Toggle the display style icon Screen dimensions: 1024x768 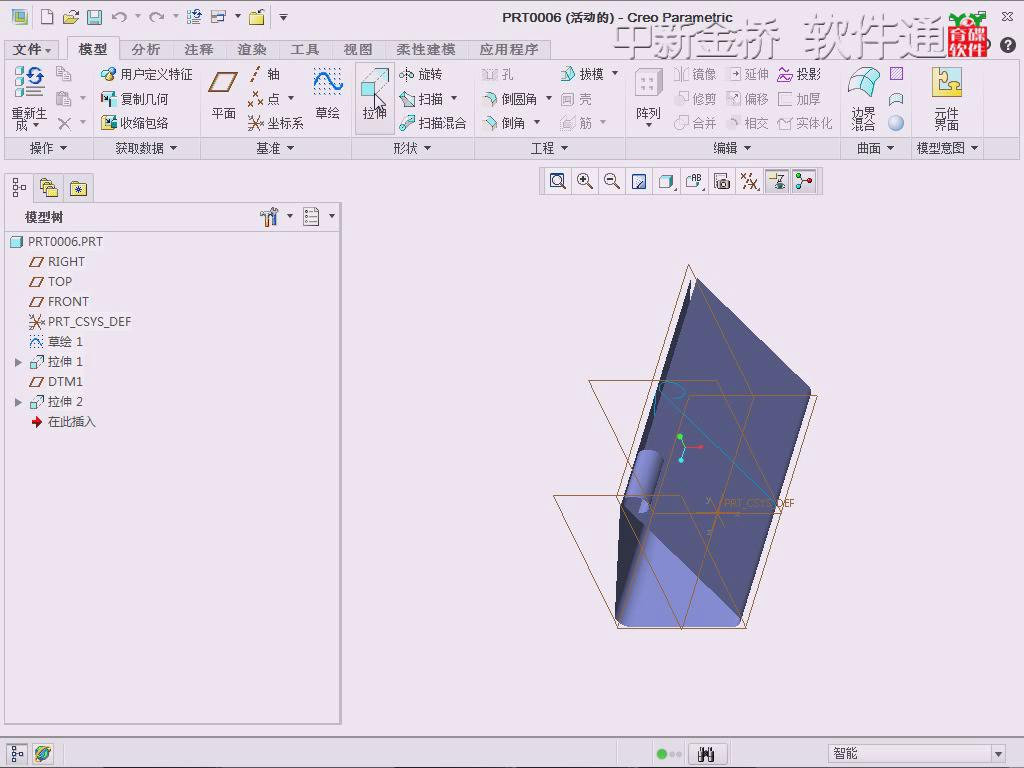[667, 182]
